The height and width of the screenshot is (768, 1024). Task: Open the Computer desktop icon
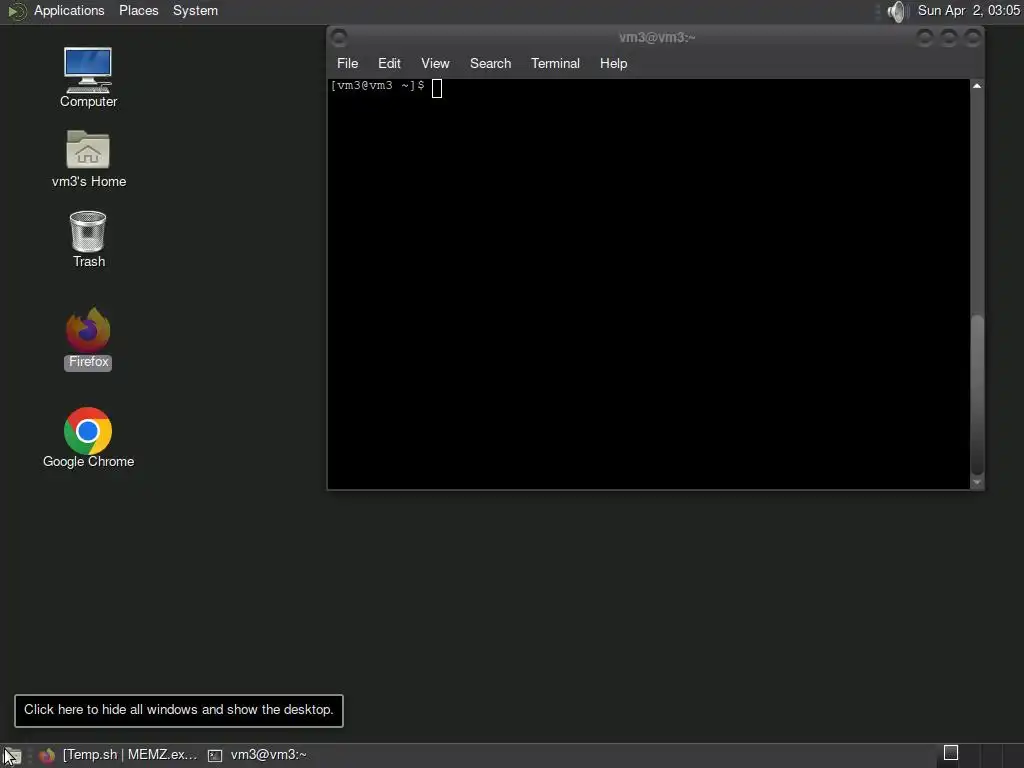[88, 77]
